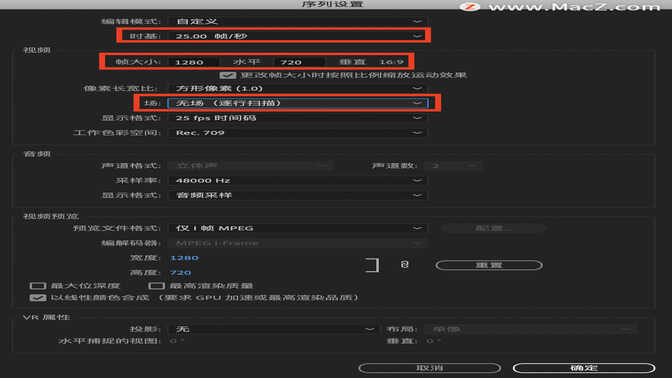
Task: Open the 采样率 dropdown showing 48000 Hz
Action: (297, 180)
